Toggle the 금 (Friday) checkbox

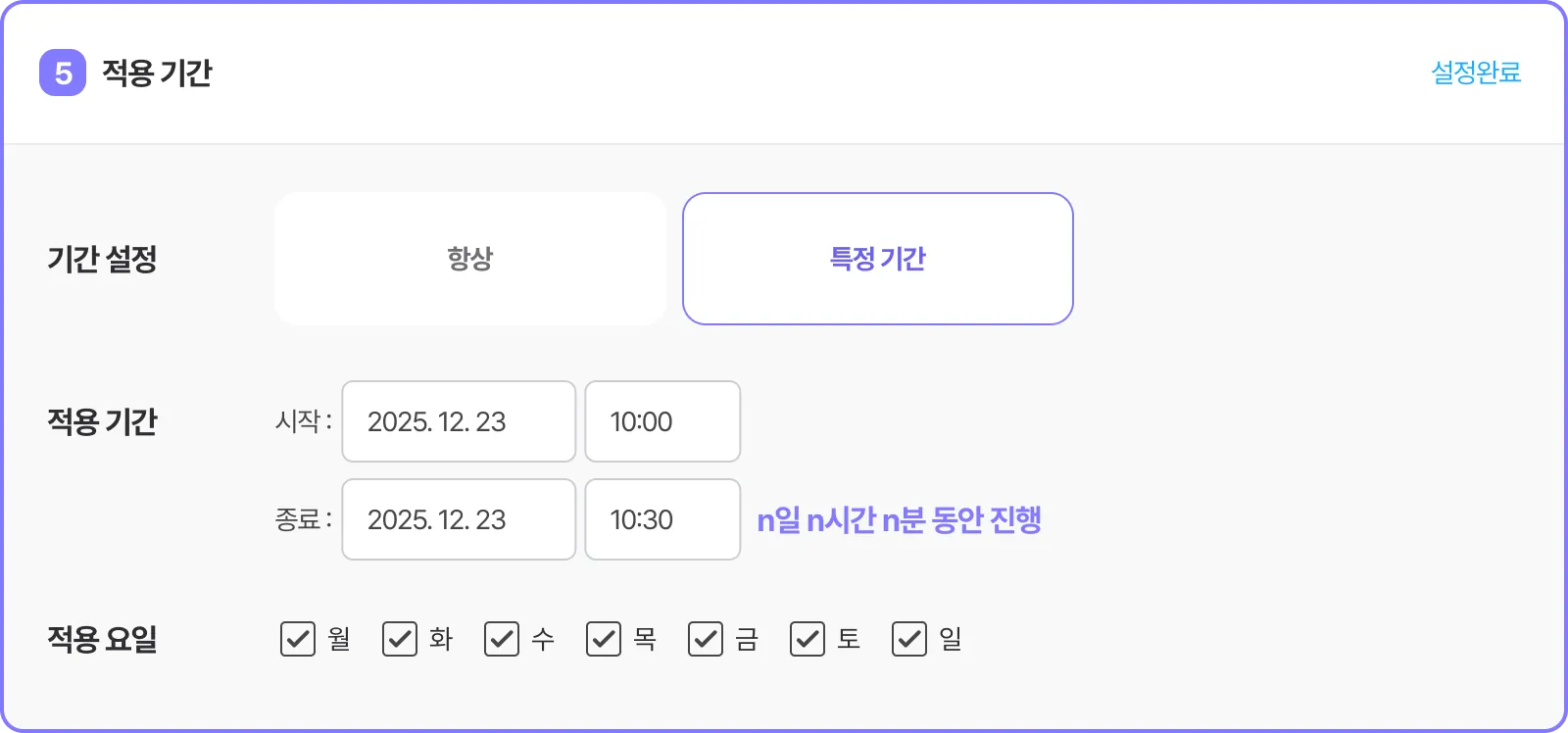coord(706,639)
